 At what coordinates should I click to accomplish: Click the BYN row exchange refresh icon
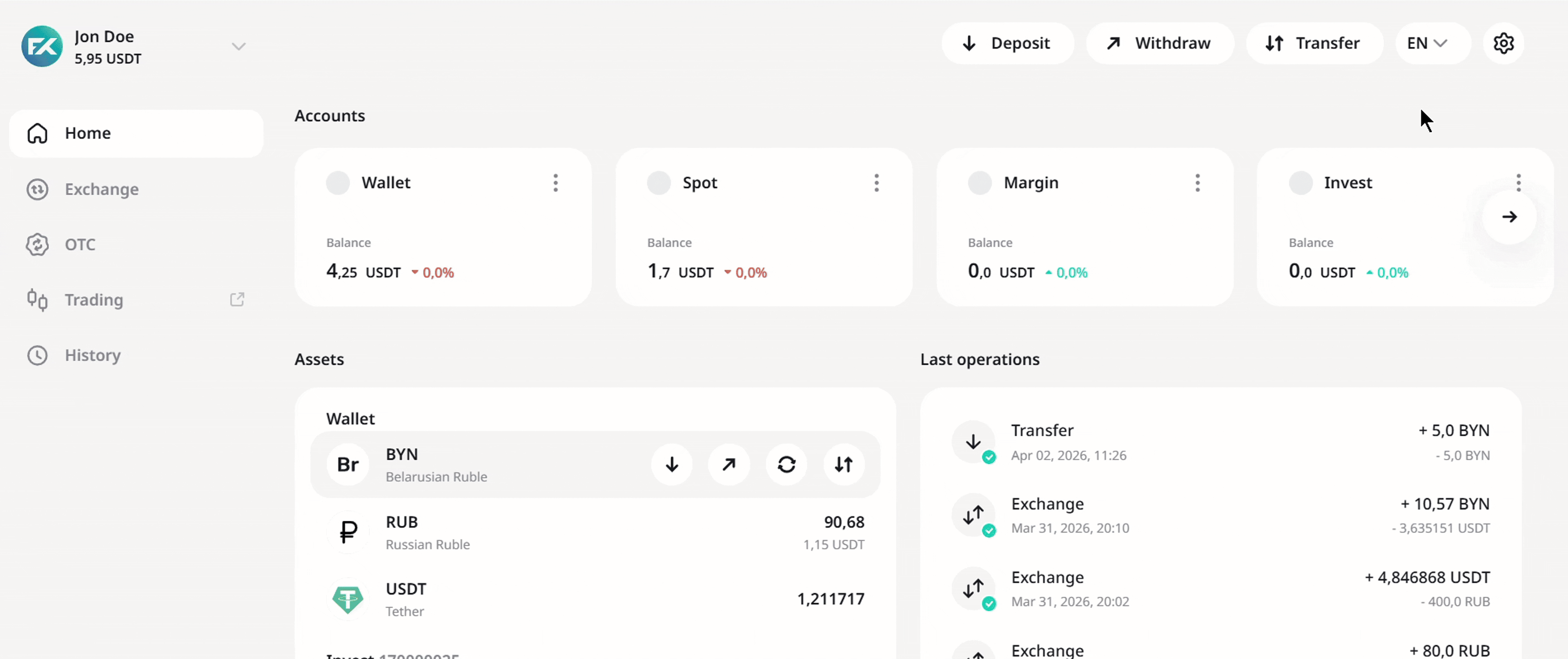(786, 465)
